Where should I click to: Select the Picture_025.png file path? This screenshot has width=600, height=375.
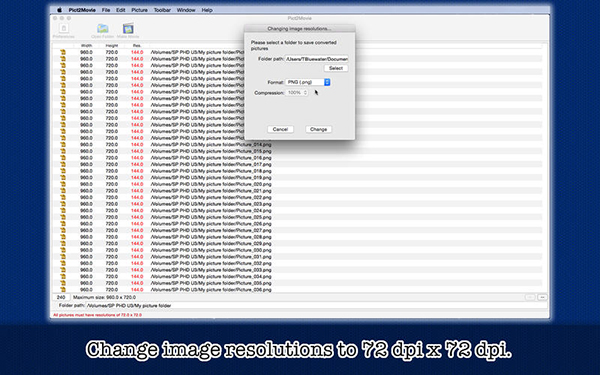[x=211, y=217]
